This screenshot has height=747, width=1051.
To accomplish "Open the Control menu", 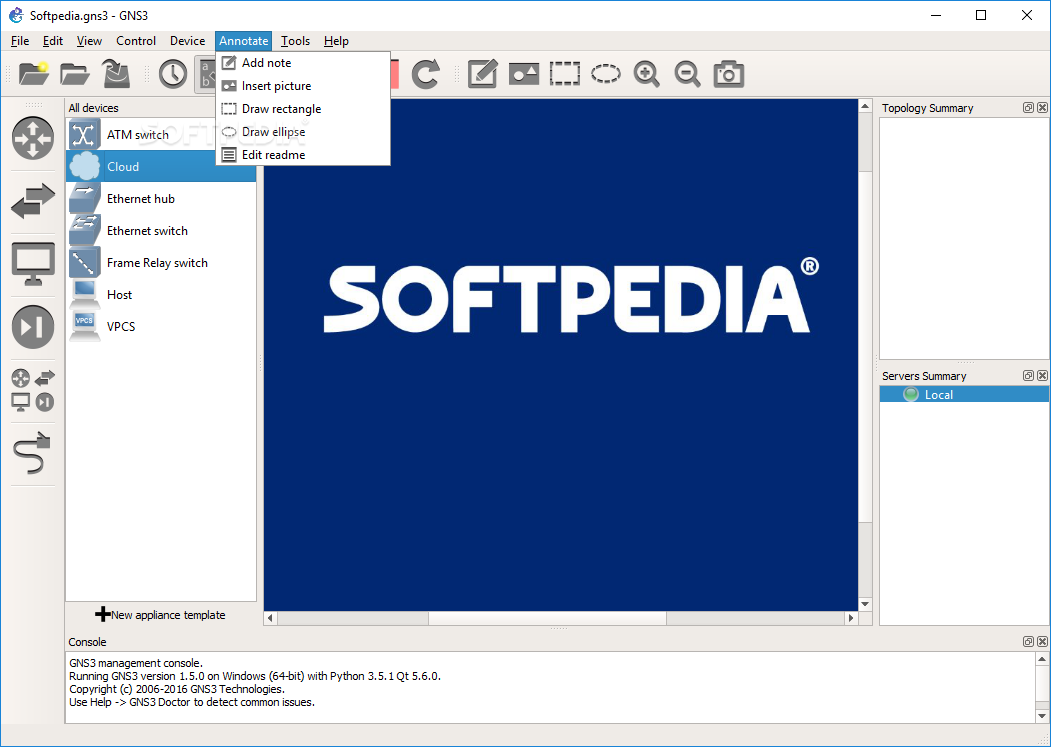I will 136,41.
